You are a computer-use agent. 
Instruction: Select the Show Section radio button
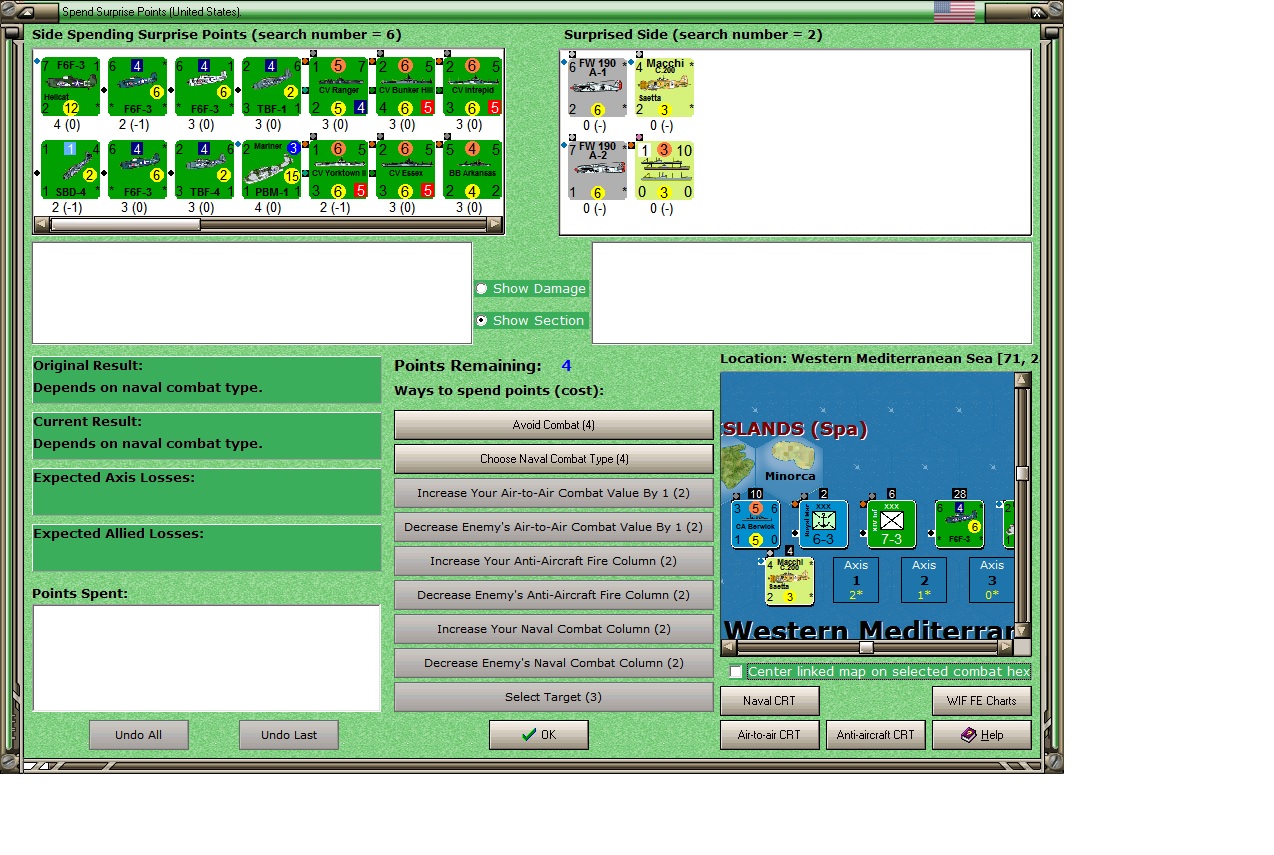[482, 321]
